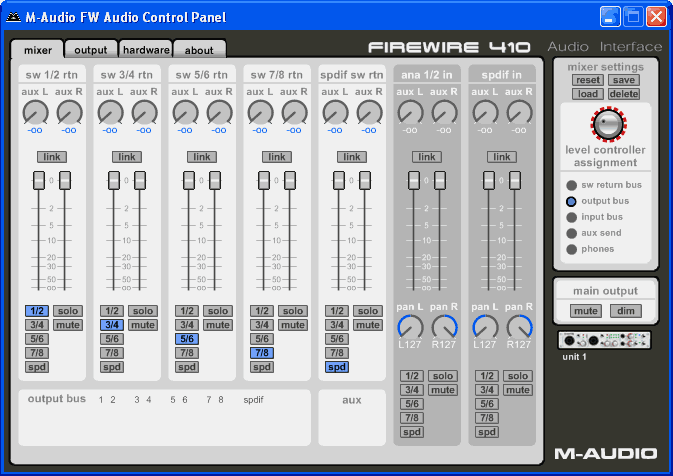Viewport: 673px width, 476px height.
Task: Solo the sw 1/2 rtn channel
Action: click(x=68, y=311)
